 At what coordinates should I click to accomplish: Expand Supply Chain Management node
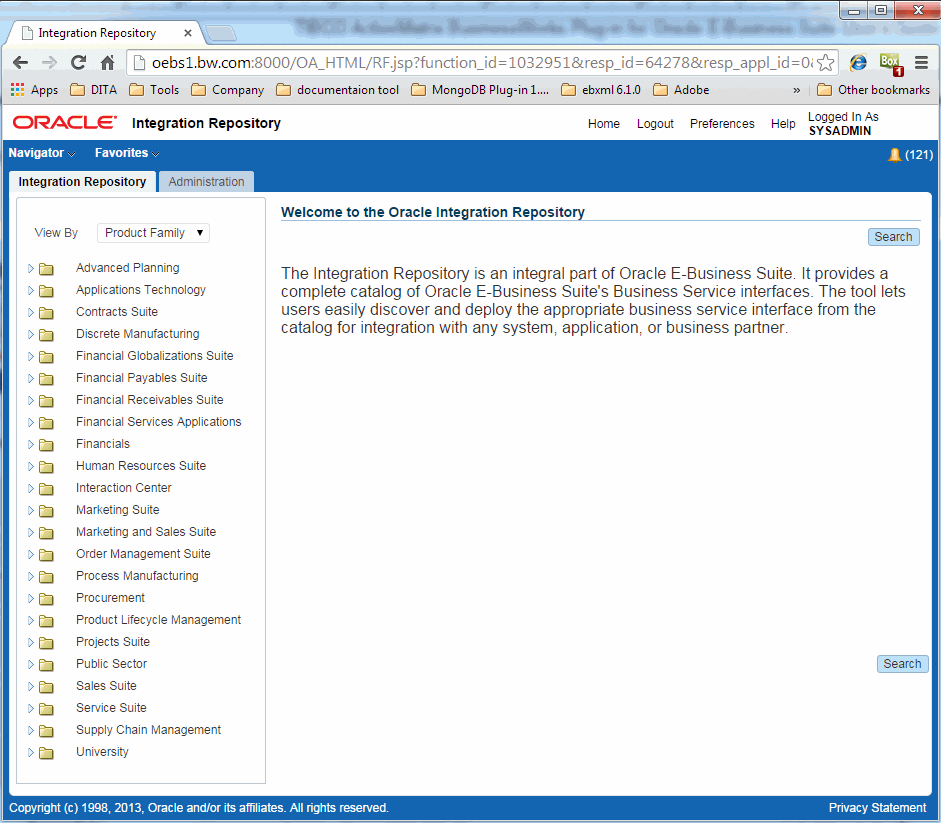(31, 731)
